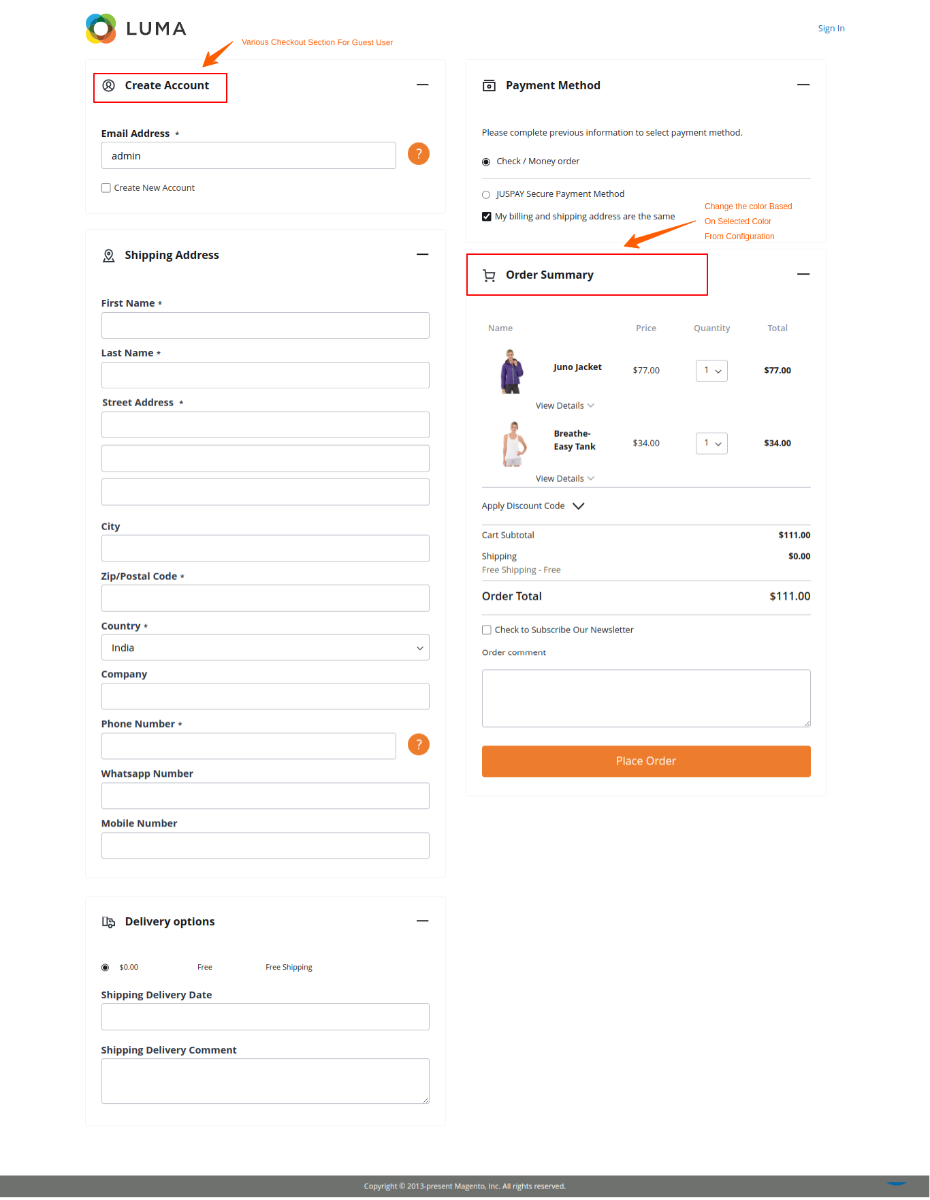Select JUSPAY Secure Payment Method option
The image size is (930, 1200).
point(486,194)
